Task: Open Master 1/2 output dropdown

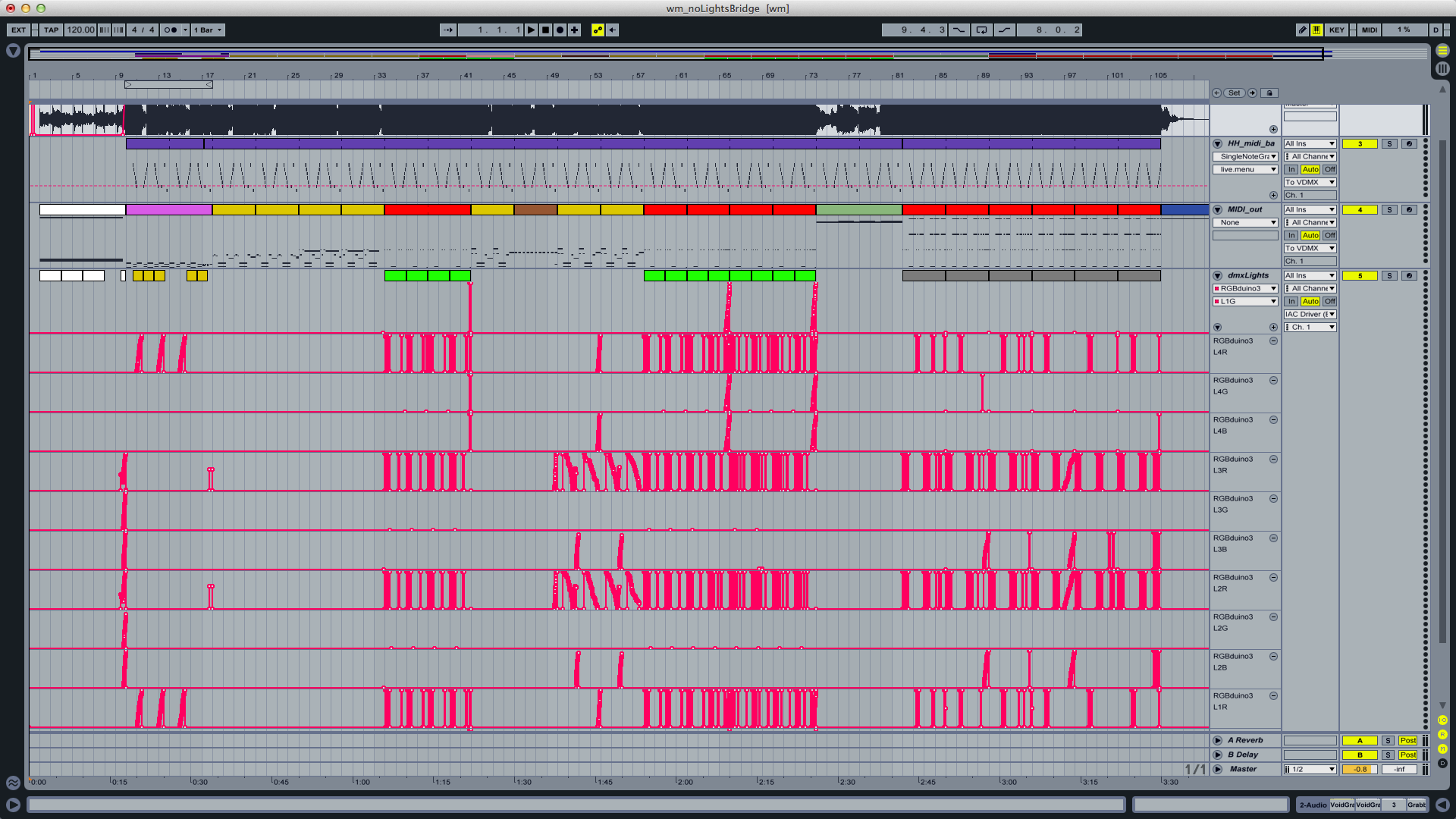Action: [1310, 769]
